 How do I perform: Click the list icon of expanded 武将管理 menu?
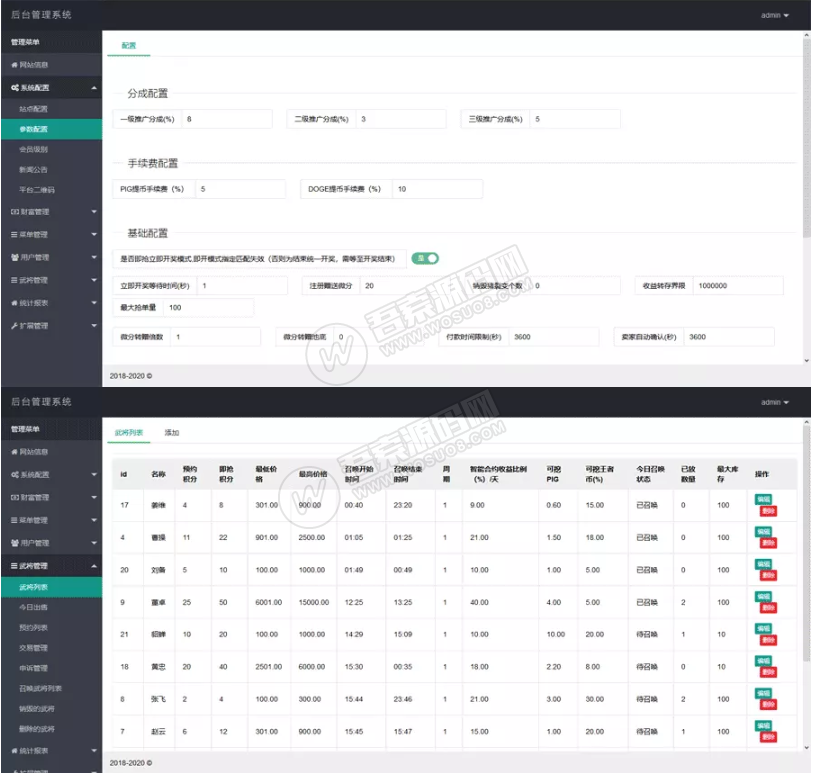[x=14, y=567]
